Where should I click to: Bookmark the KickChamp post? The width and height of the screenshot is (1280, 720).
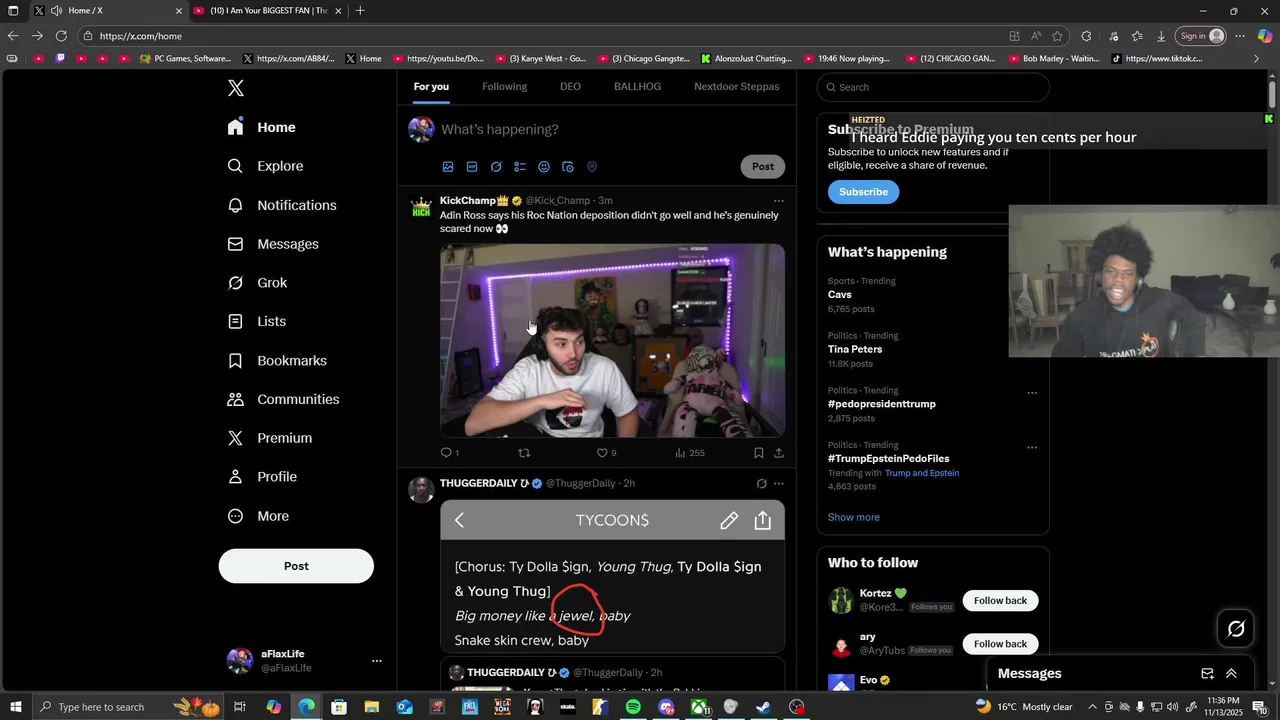coord(759,453)
